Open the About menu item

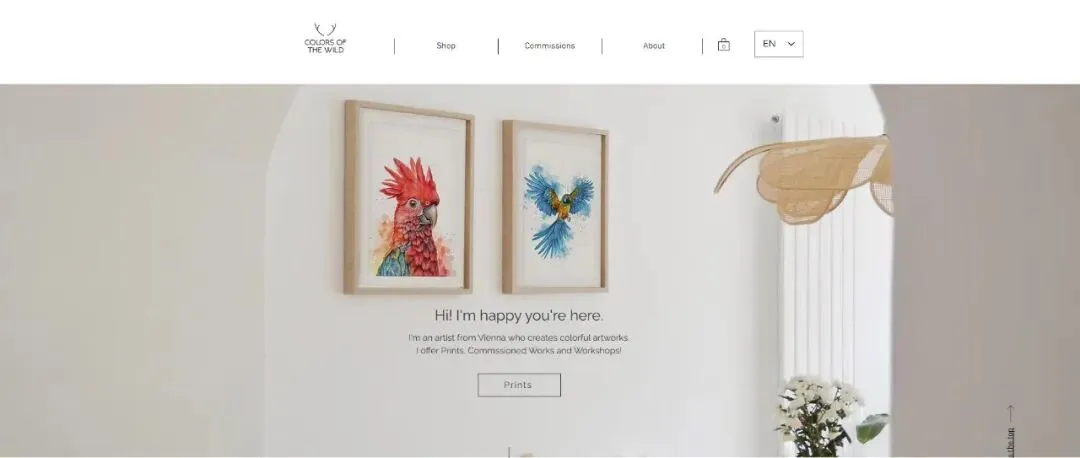(654, 46)
